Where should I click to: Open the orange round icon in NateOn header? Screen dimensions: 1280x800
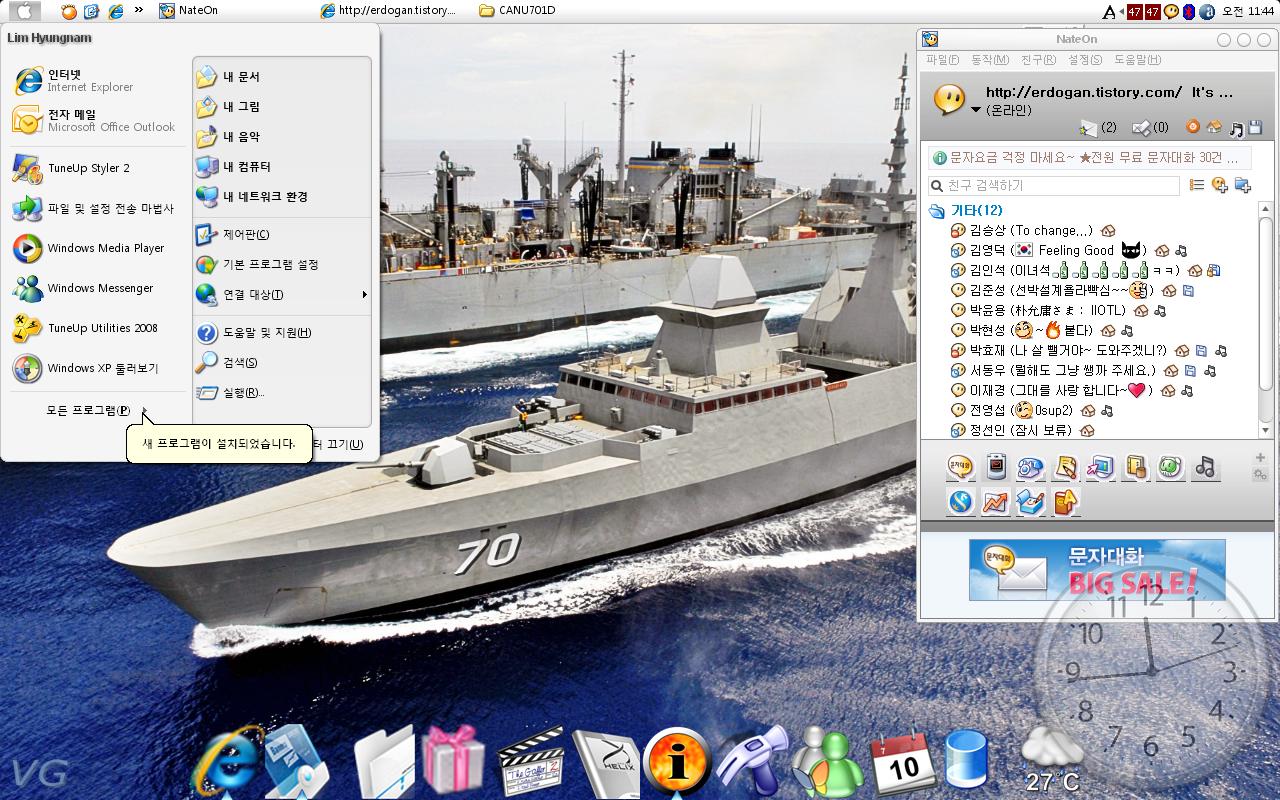[1192, 127]
